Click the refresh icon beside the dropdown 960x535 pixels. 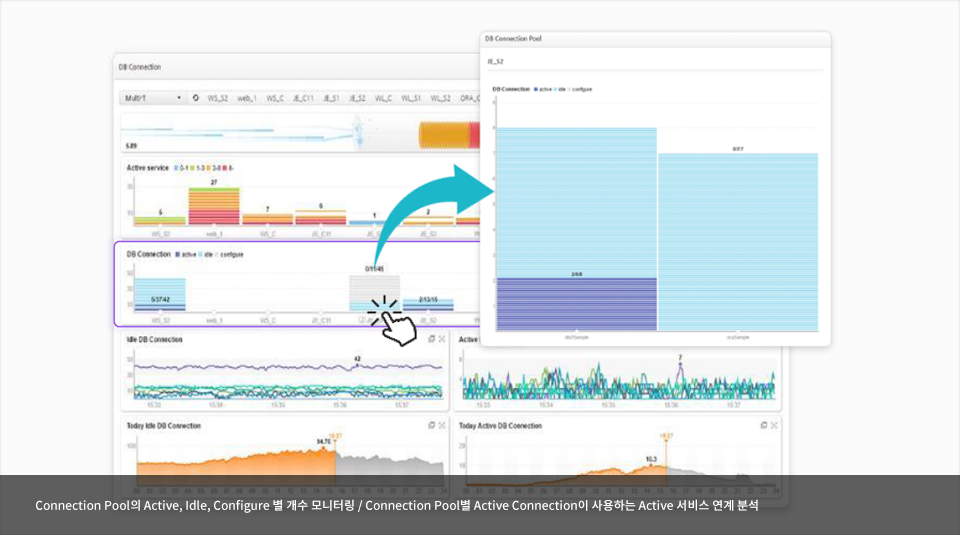pyautogui.click(x=195, y=98)
